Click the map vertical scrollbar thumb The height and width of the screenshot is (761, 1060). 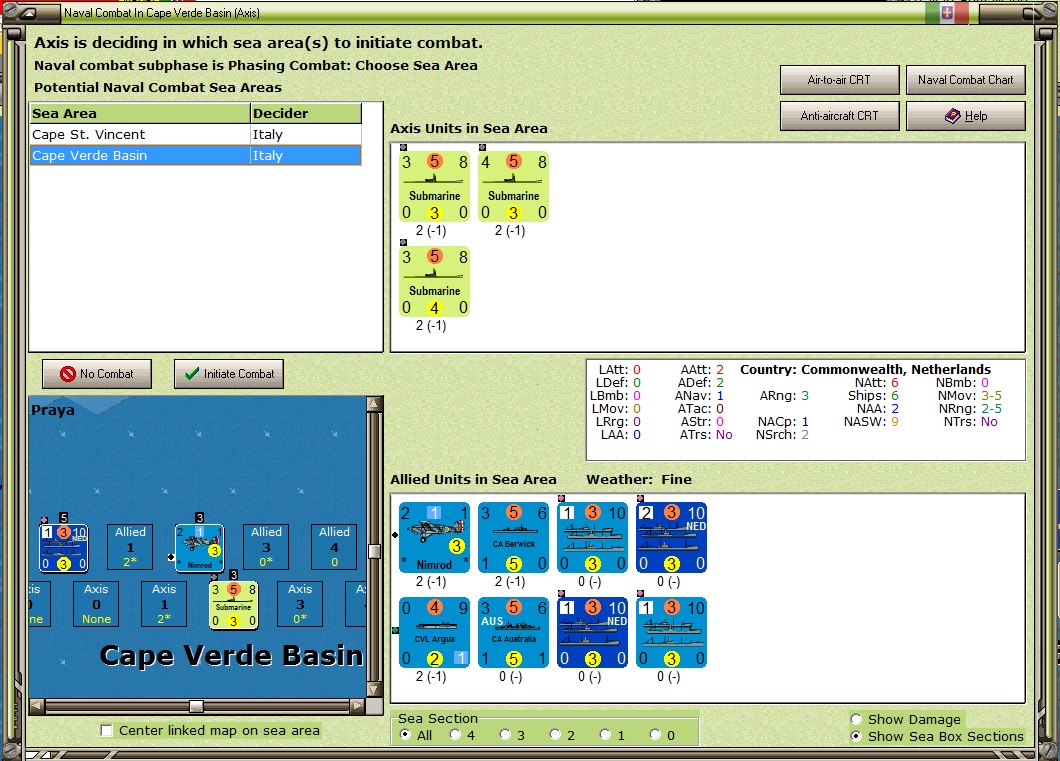point(374,551)
